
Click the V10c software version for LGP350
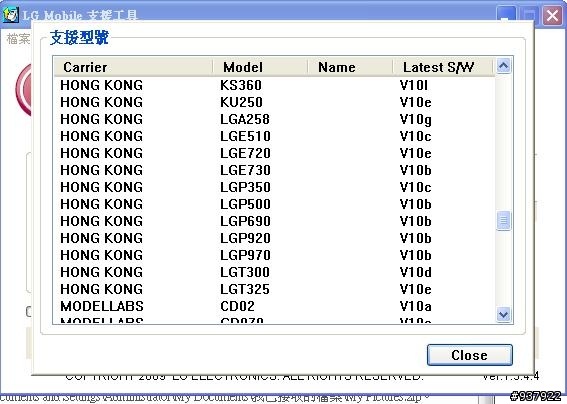[415, 187]
